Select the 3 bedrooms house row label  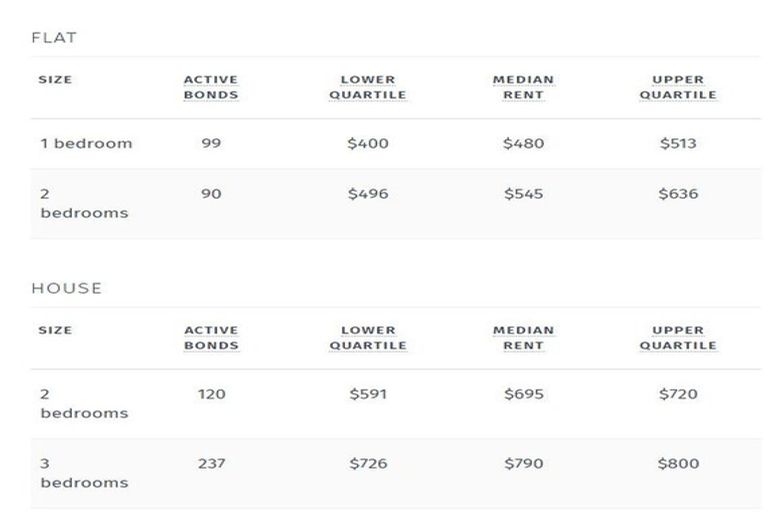tap(84, 473)
